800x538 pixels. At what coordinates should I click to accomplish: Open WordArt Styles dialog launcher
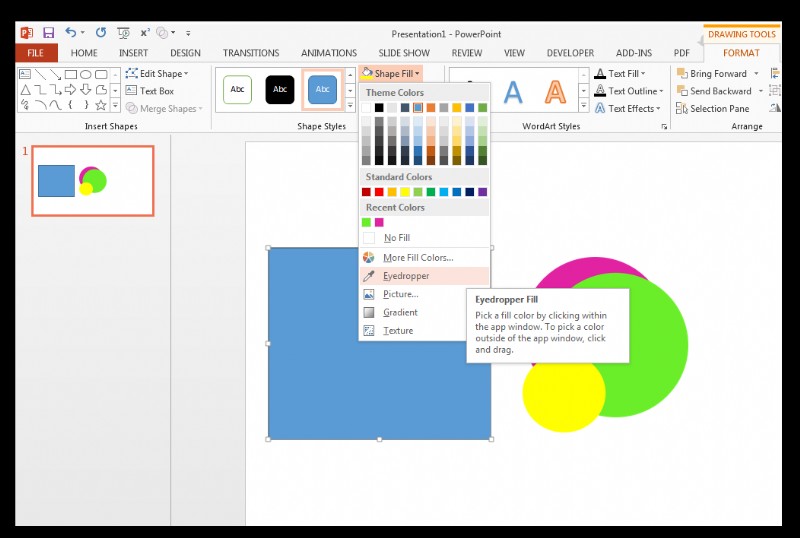pos(664,127)
